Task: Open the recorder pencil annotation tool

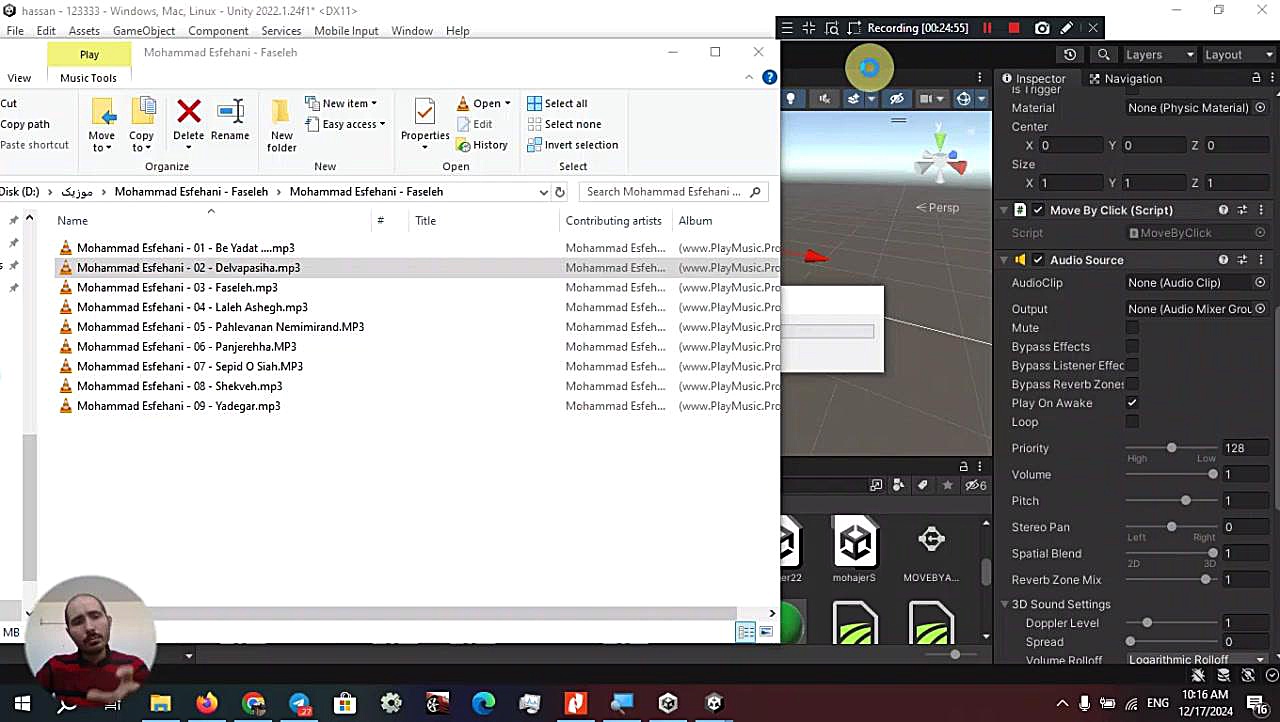Action: [x=1067, y=28]
